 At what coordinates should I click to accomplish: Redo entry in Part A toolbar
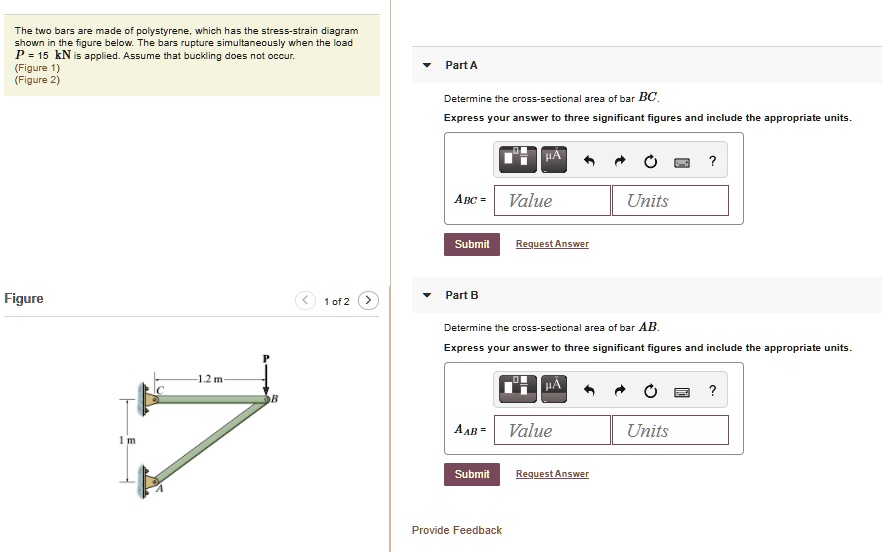[620, 161]
